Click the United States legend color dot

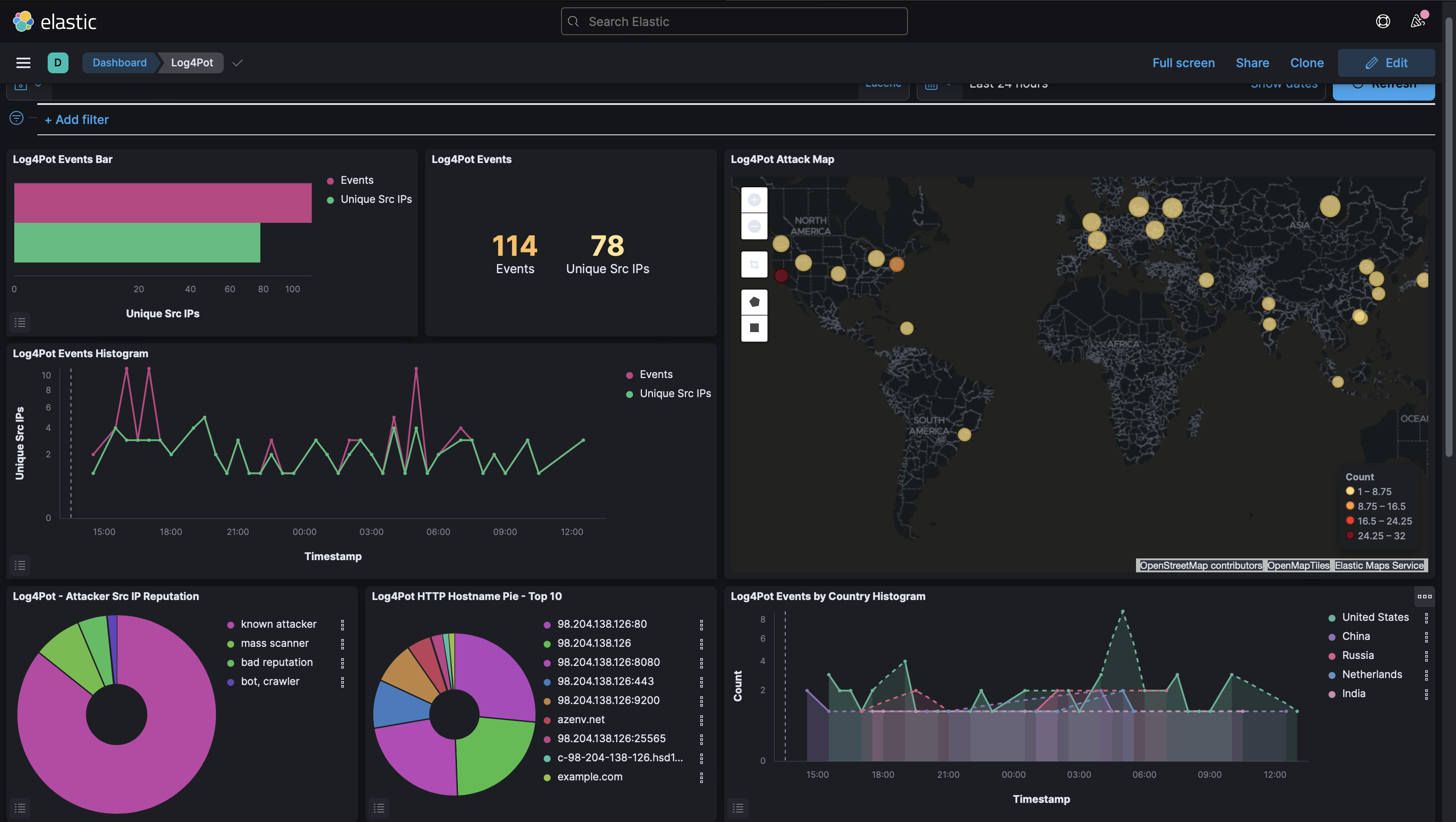coord(1332,618)
